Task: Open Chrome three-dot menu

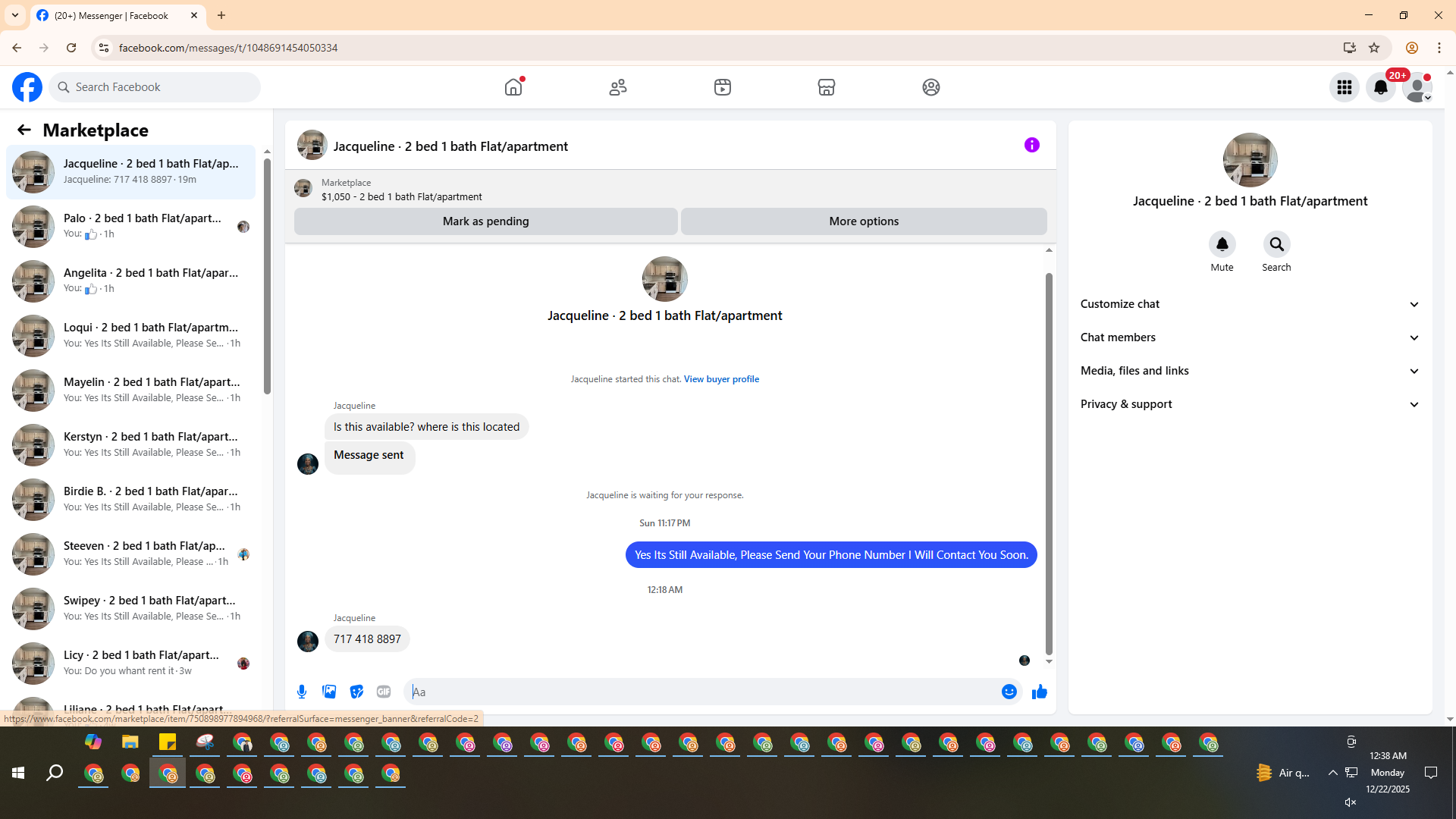Action: point(1439,48)
